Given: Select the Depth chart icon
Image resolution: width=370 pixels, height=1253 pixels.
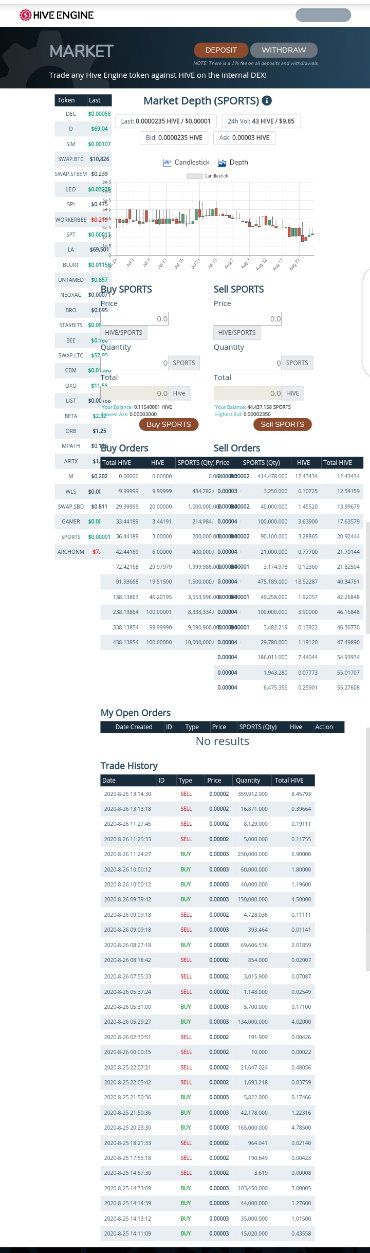Looking at the screenshot, I should 222,162.
